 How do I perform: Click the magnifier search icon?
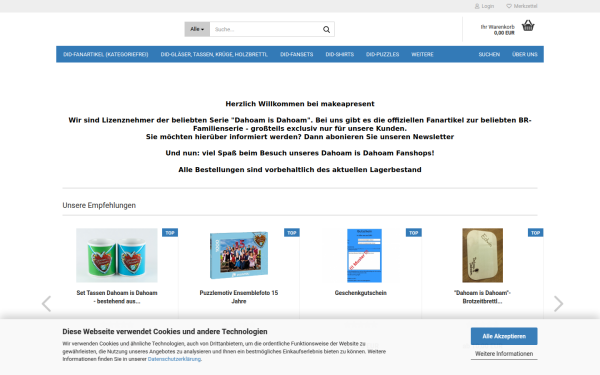tap(326, 29)
